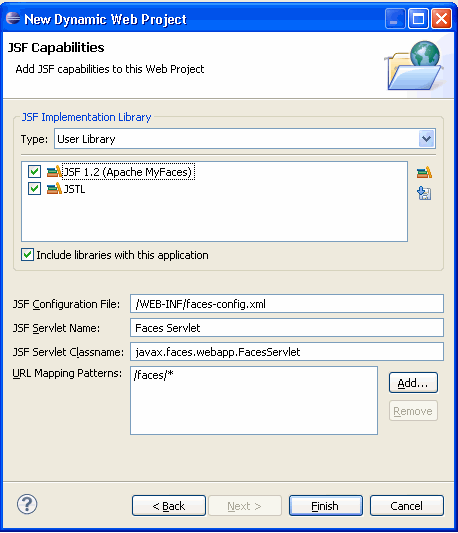Click the User Library combo box
Screen dimensions: 458x533
click(x=245, y=139)
